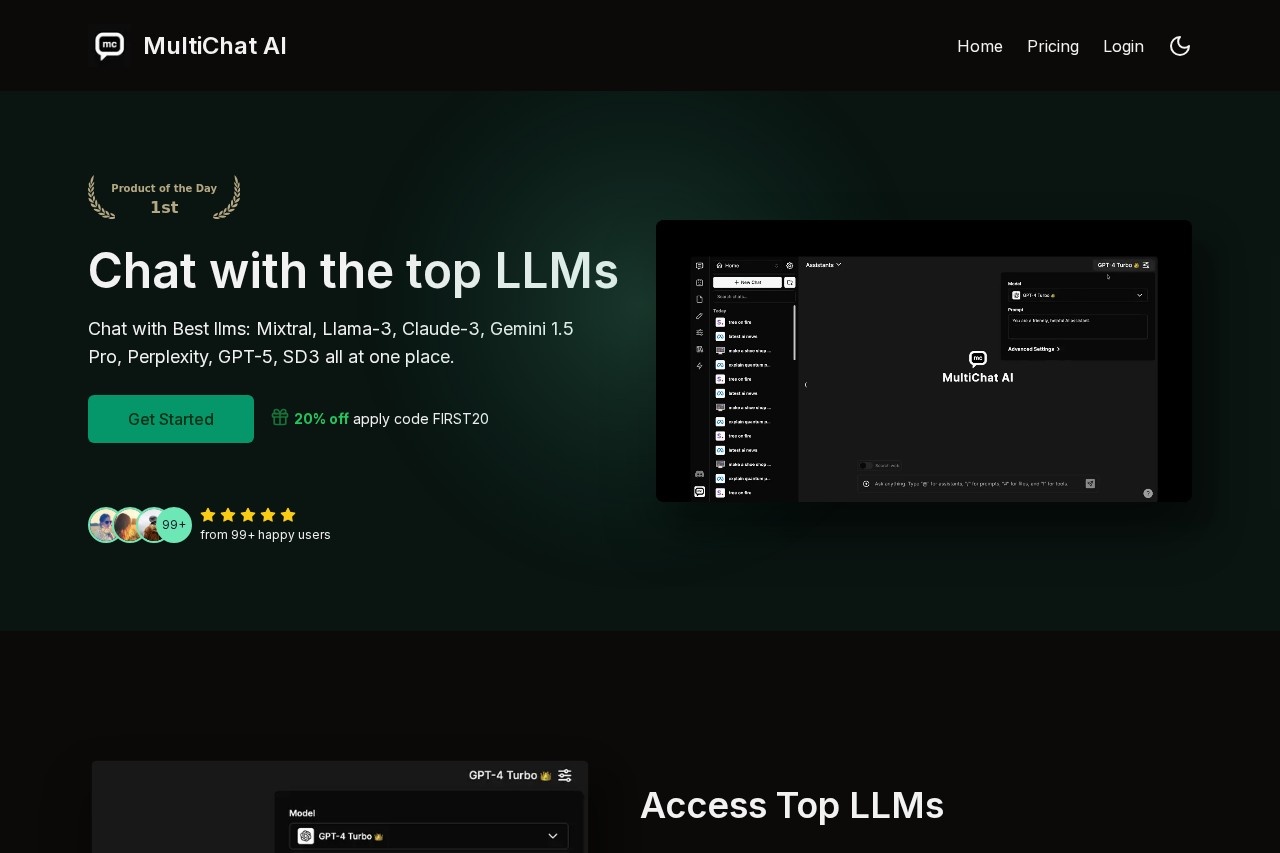1280x853 pixels.
Task: Click the gift icon beside 20% off
Action: tap(280, 418)
